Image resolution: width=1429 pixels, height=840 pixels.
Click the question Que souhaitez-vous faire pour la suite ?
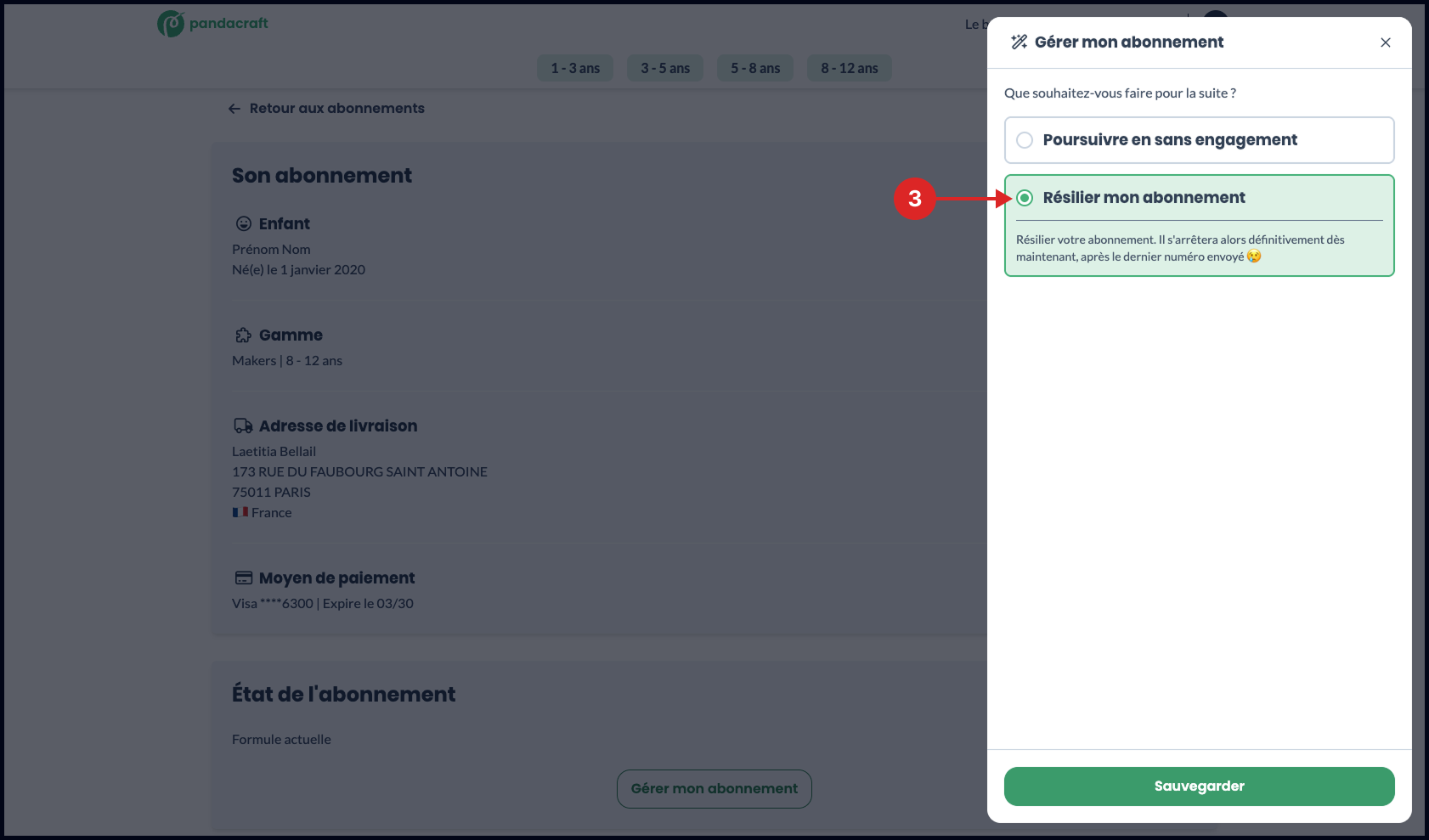(x=1120, y=93)
